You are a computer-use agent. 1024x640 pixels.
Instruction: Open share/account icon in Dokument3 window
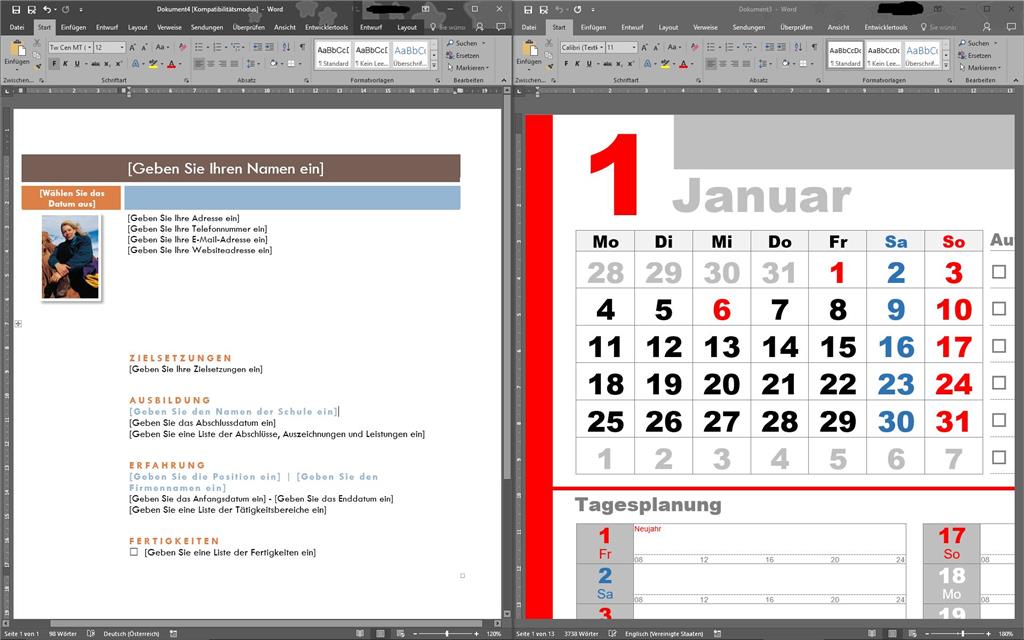coord(986,27)
